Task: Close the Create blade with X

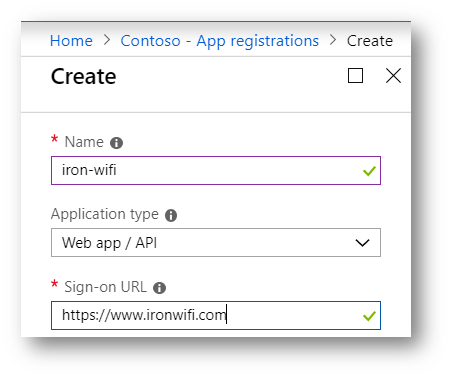Action: click(393, 76)
